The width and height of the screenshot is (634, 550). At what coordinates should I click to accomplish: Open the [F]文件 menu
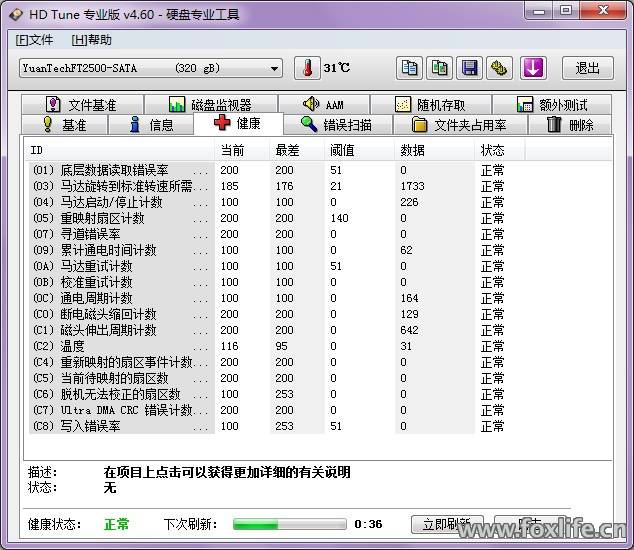34,40
